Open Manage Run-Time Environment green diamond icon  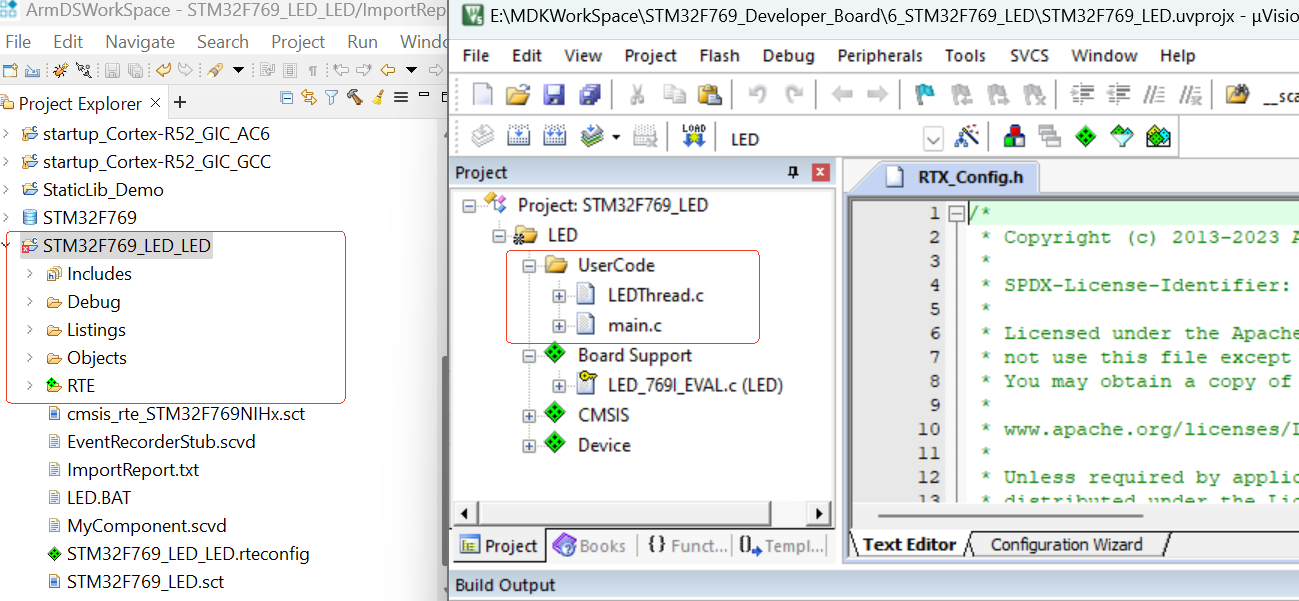(x=1086, y=137)
